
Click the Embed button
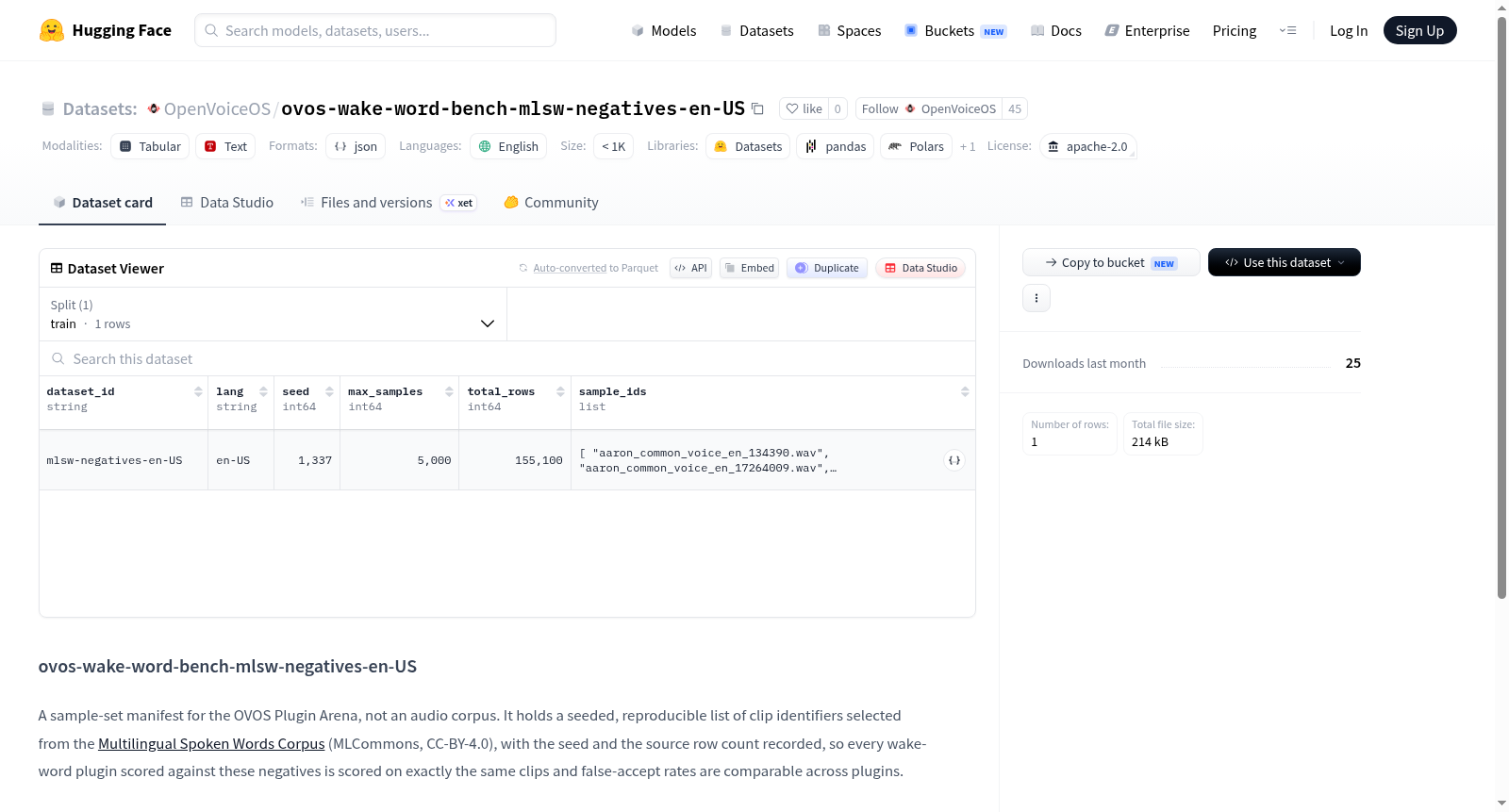749,268
